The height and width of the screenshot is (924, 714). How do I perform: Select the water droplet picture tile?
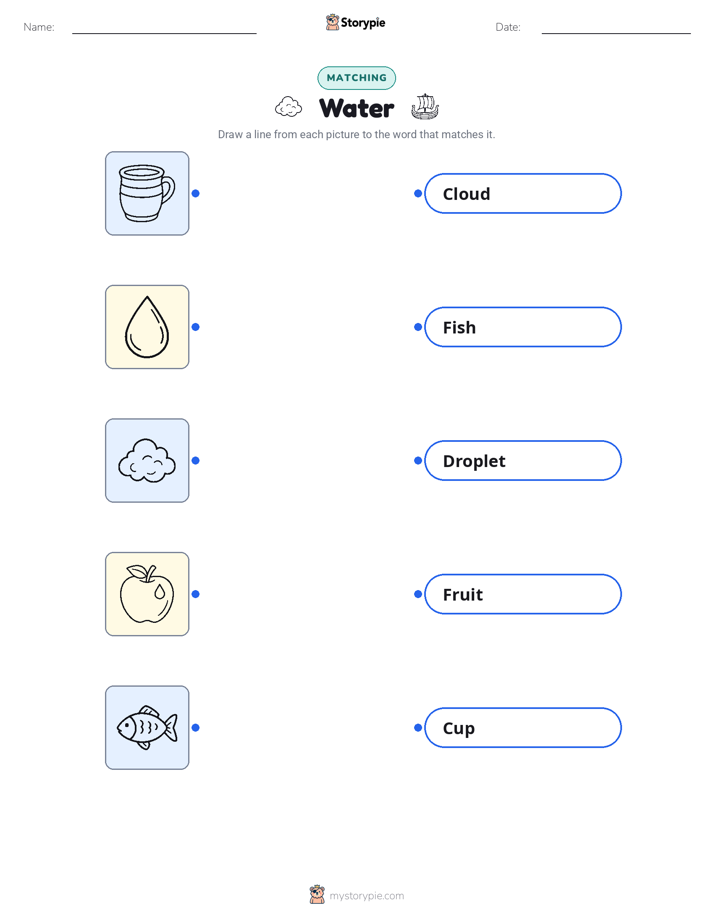point(147,327)
